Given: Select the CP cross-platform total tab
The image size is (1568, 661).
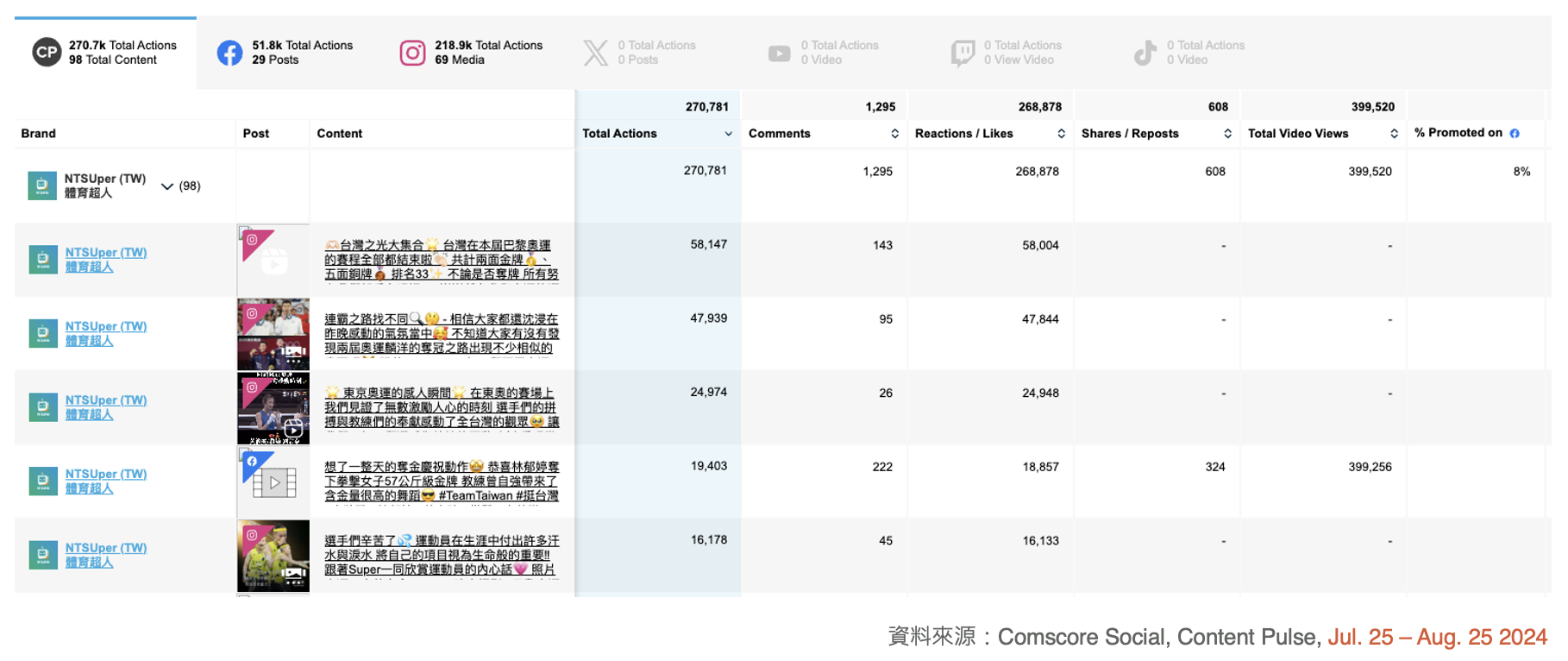Looking at the screenshot, I should pos(105,53).
